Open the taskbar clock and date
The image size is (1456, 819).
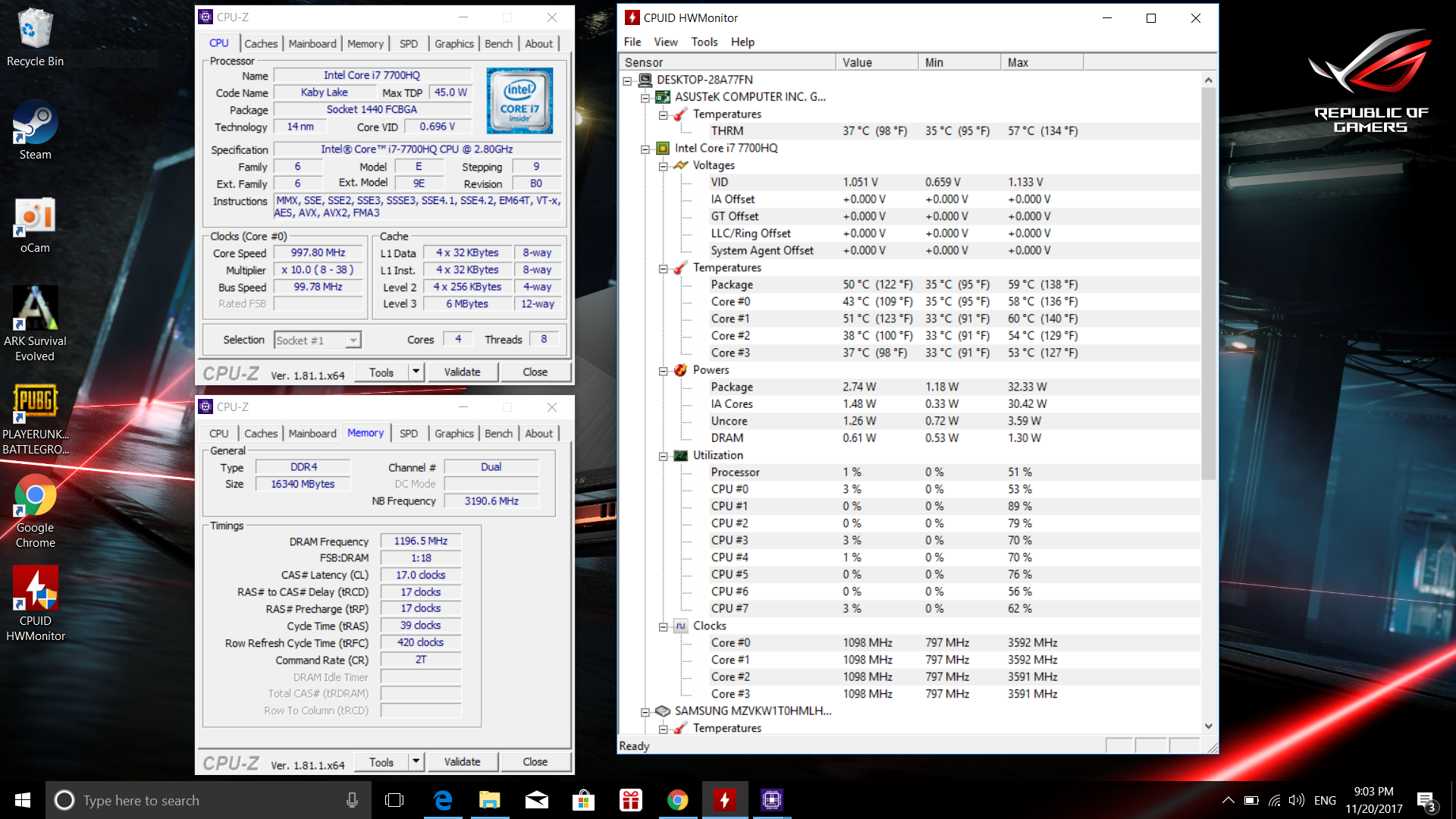1373,800
